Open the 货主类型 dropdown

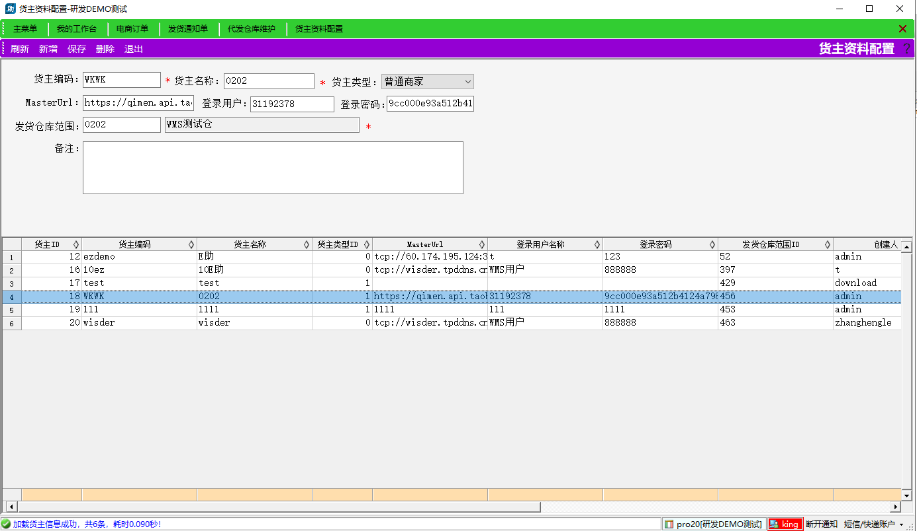(467, 81)
